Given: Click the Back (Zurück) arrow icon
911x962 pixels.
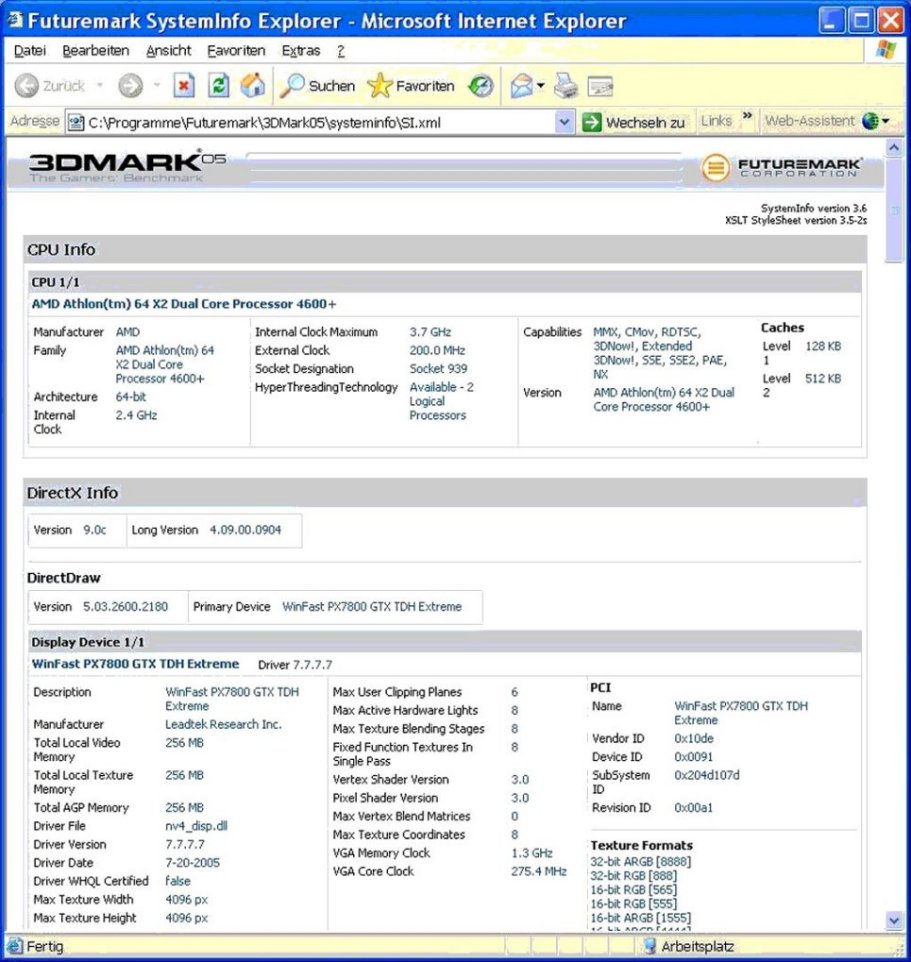Looking at the screenshot, I should click(26, 86).
